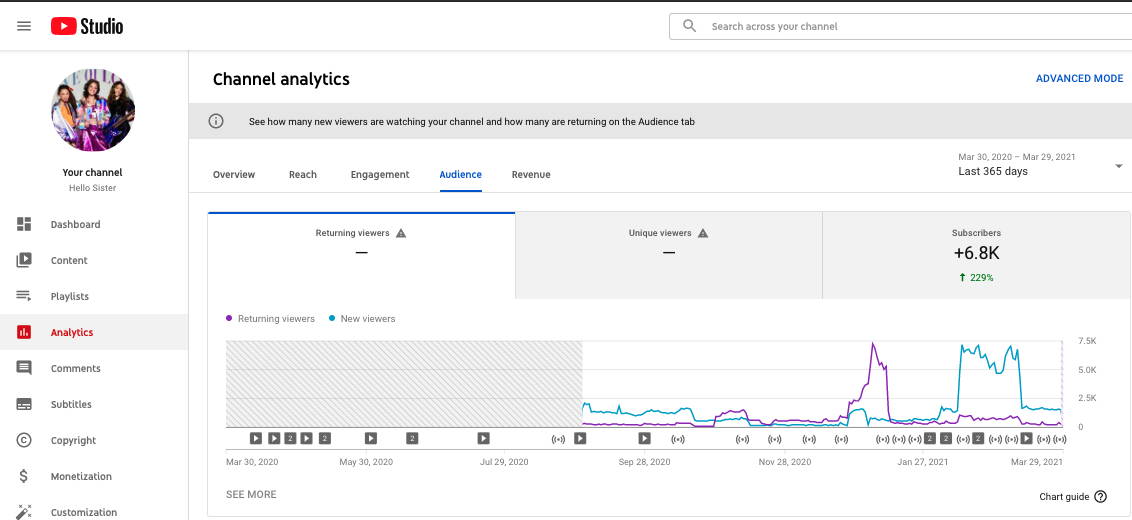Click the live stream marker left of Nov 28, 2020
Viewport: 1132px width, 520px height.
tap(775, 438)
